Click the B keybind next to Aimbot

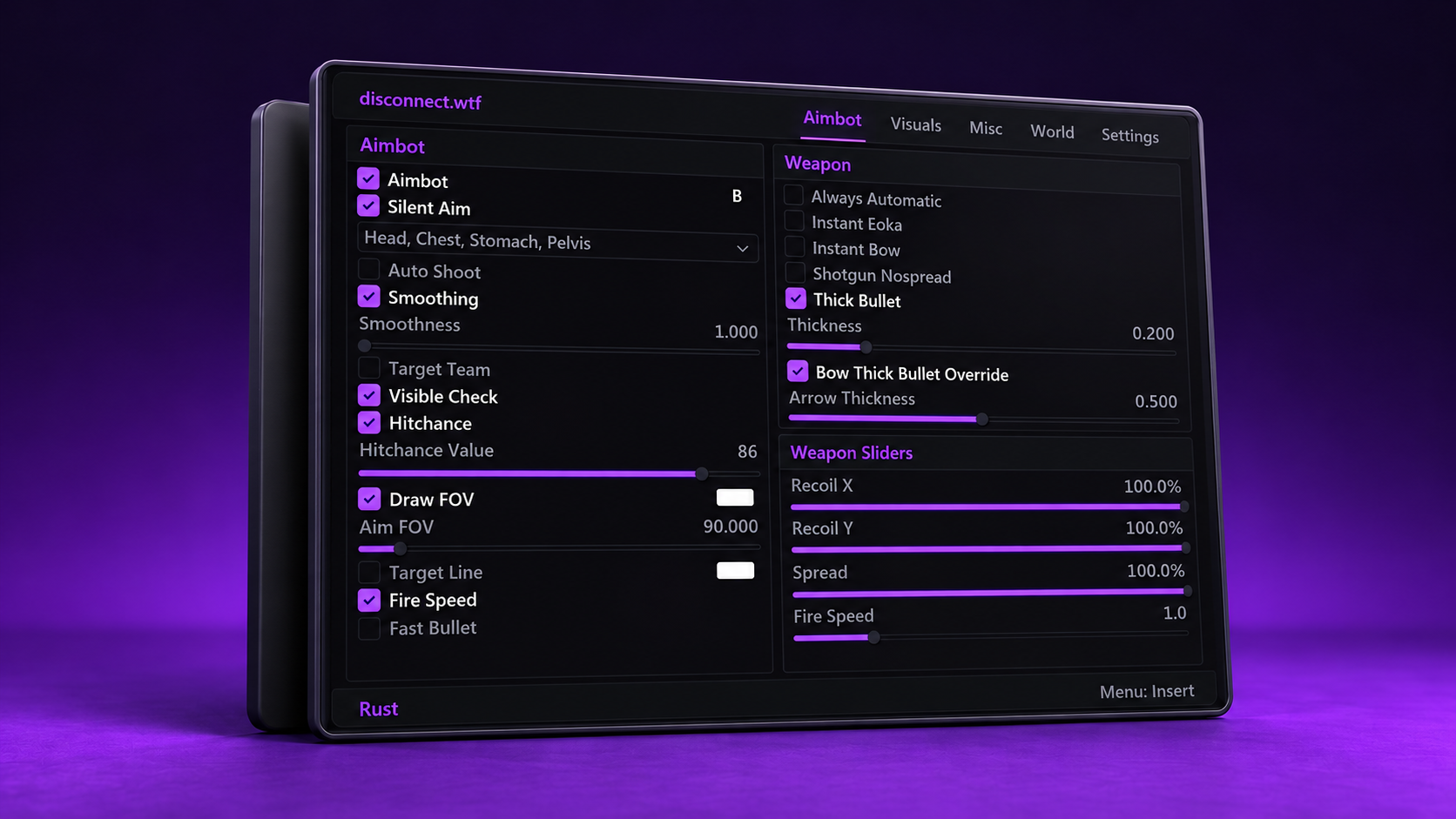tap(737, 196)
